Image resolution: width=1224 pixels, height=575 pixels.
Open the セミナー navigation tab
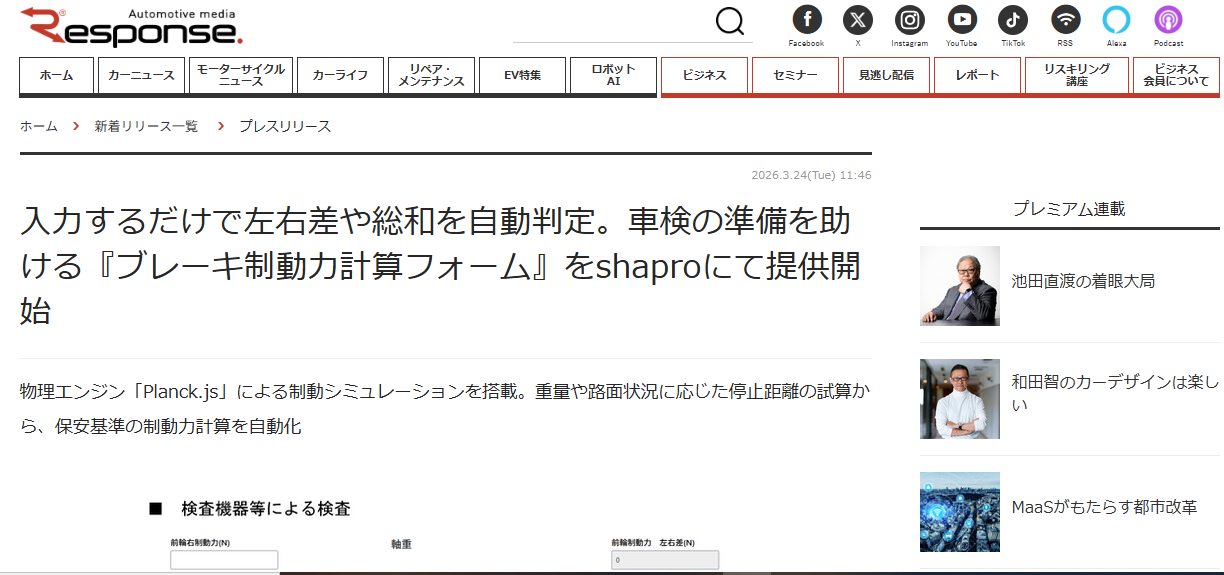795,75
